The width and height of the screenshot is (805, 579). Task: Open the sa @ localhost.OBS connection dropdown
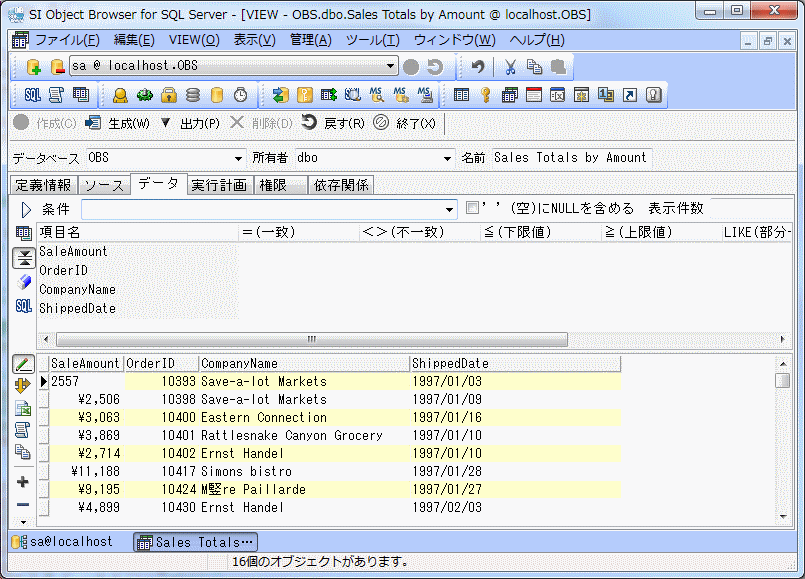(x=391, y=67)
